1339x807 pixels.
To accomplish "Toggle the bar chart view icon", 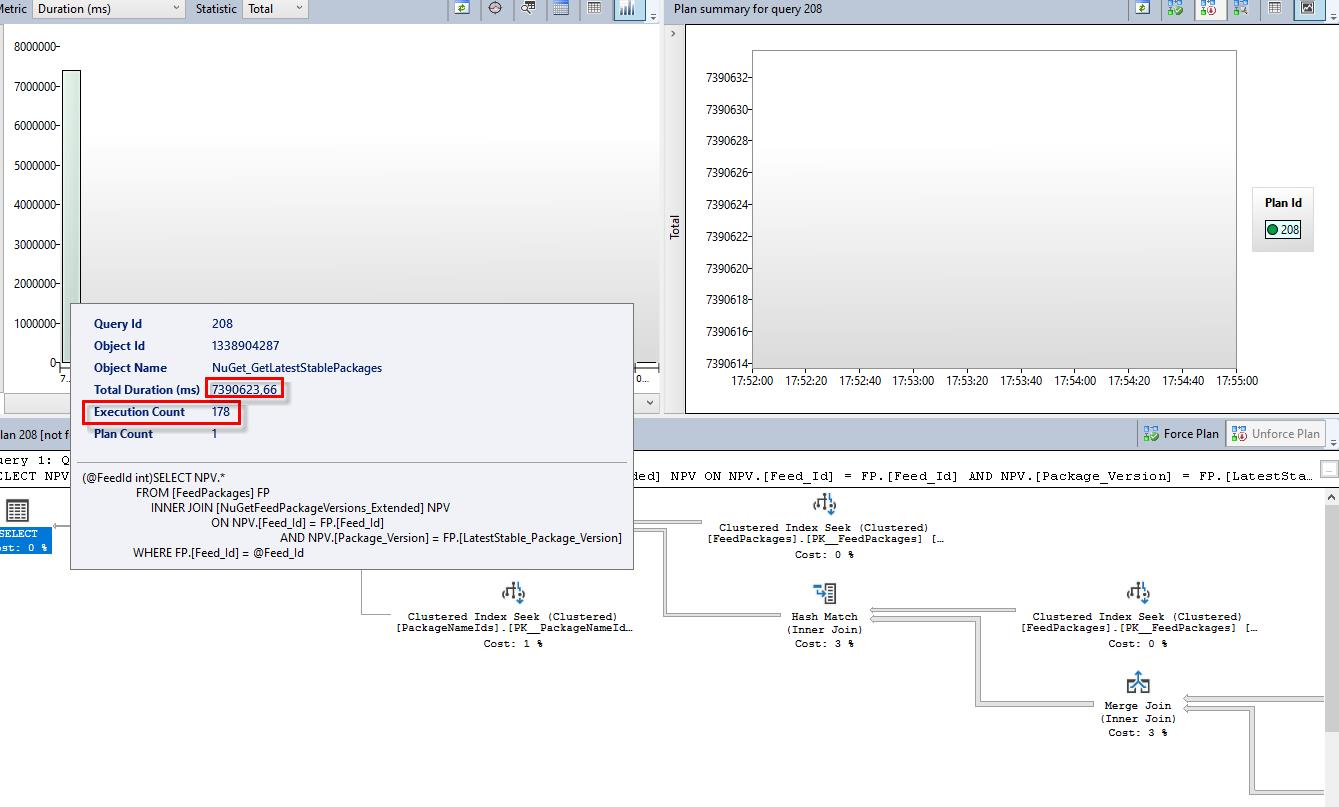I will [627, 8].
